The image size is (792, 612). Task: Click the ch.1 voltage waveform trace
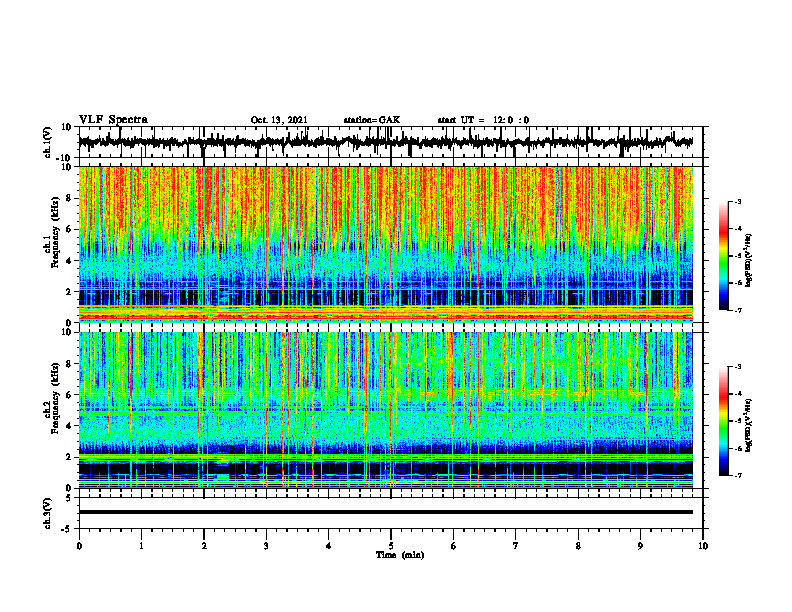385,142
